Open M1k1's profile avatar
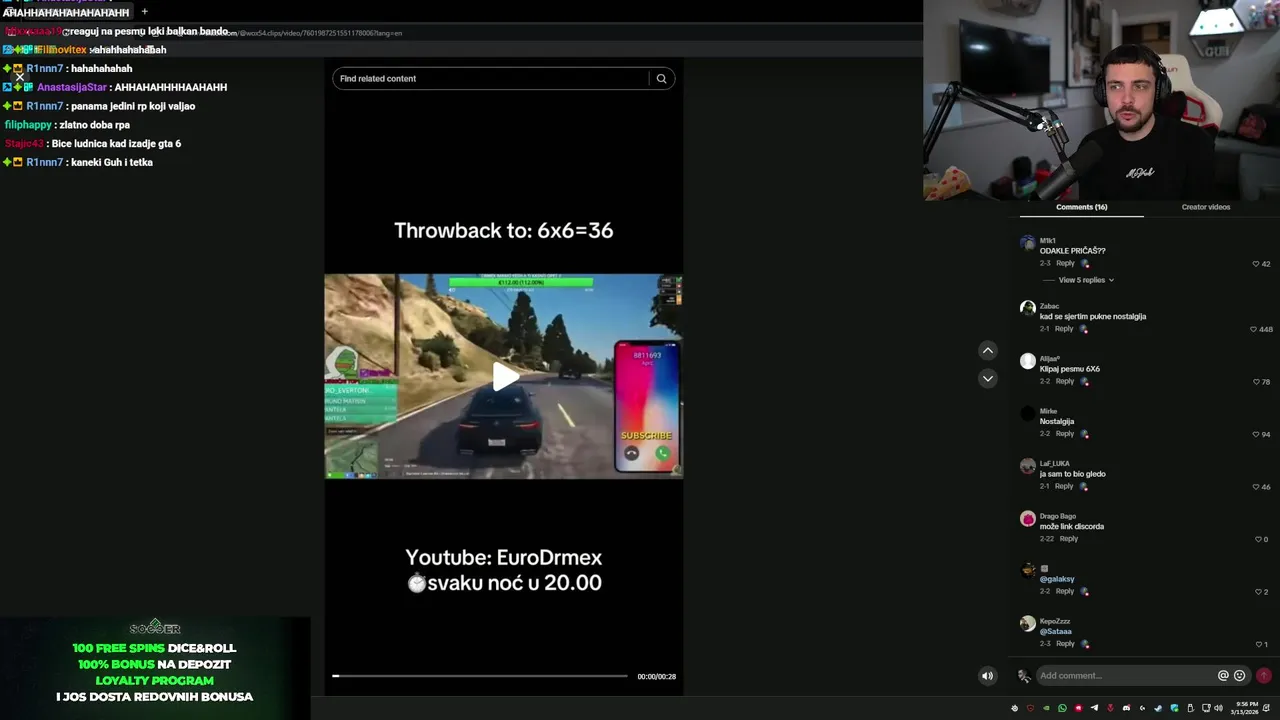1280x720 pixels. point(1027,243)
